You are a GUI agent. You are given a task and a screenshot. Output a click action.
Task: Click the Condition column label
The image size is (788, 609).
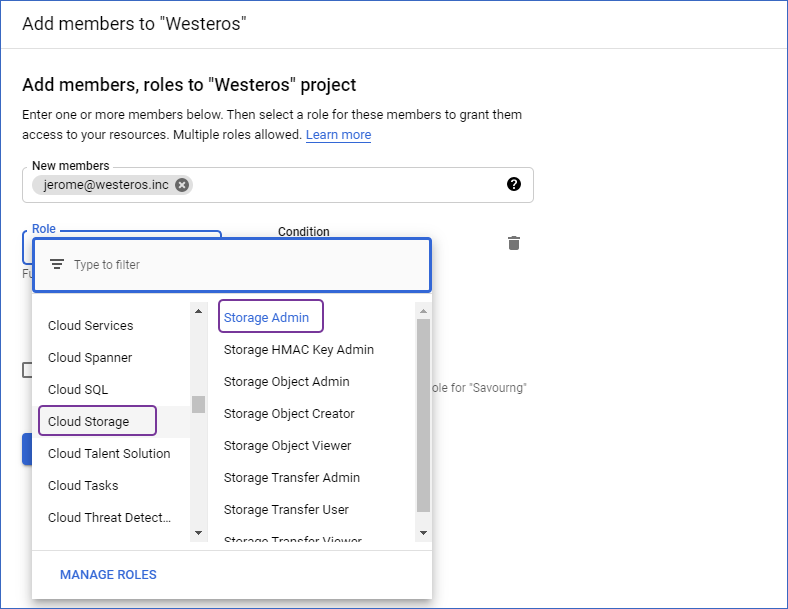pos(304,232)
